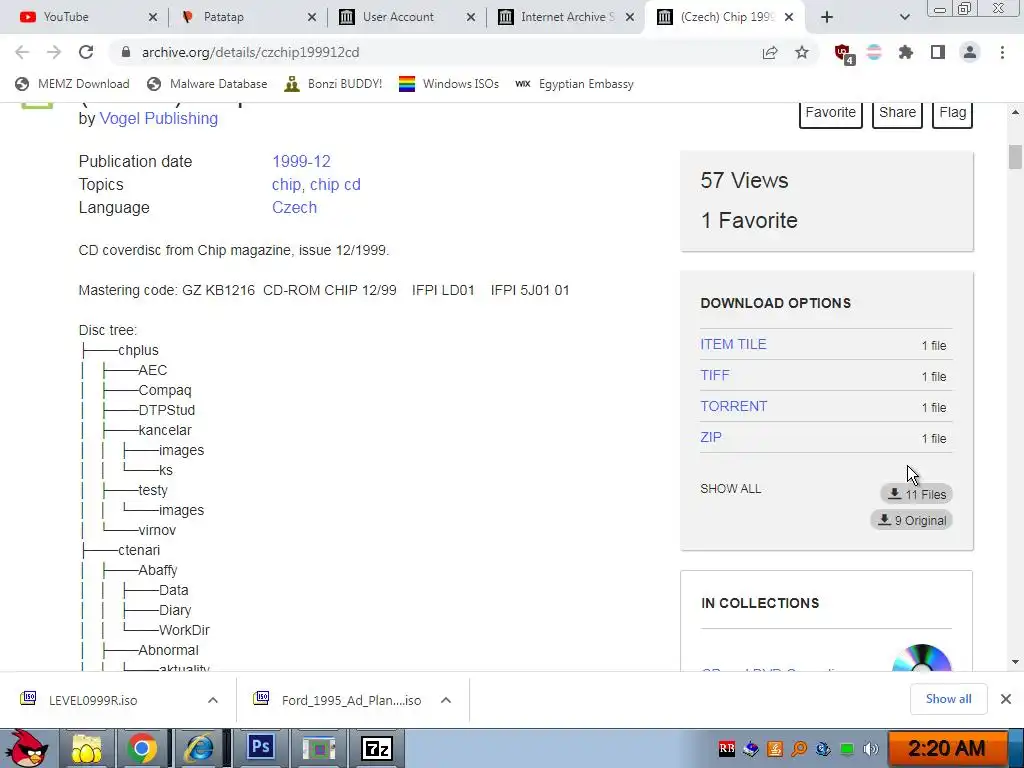The image size is (1024, 768).
Task: Download all 11 Files
Action: click(x=916, y=494)
